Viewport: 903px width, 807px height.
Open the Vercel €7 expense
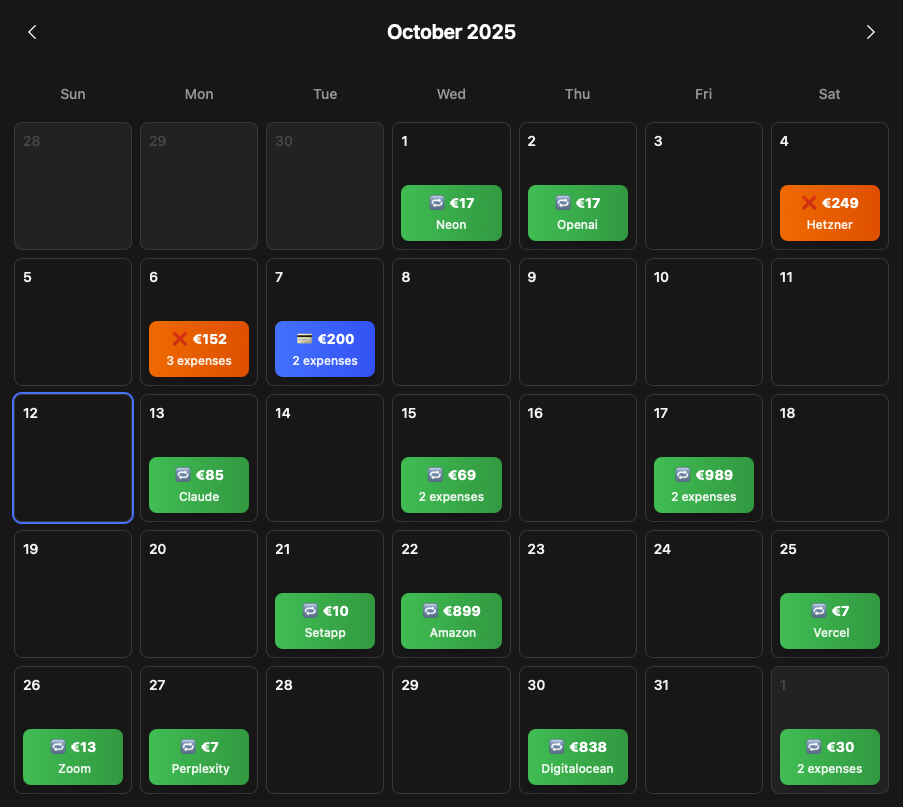(829, 621)
